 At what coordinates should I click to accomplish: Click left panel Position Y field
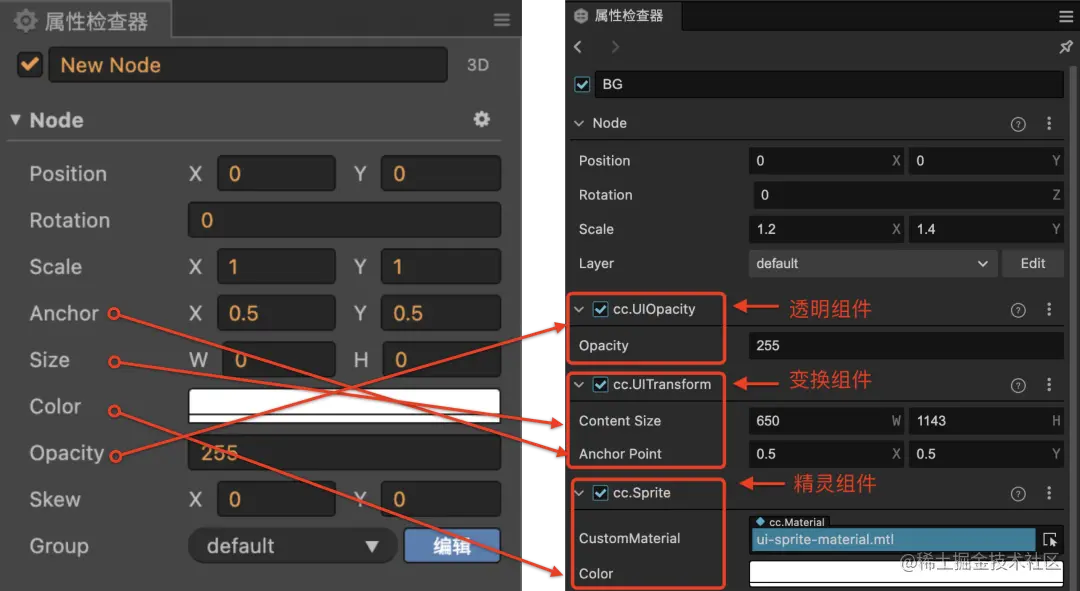pos(441,174)
